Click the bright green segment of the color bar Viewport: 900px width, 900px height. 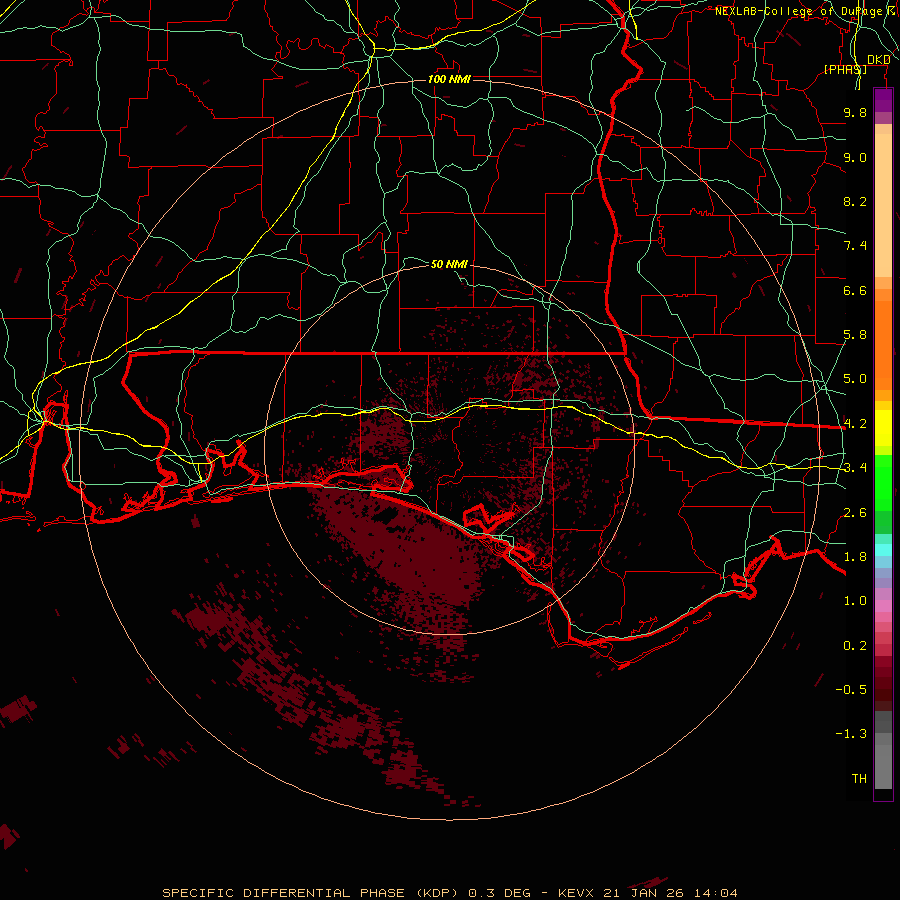883,483
